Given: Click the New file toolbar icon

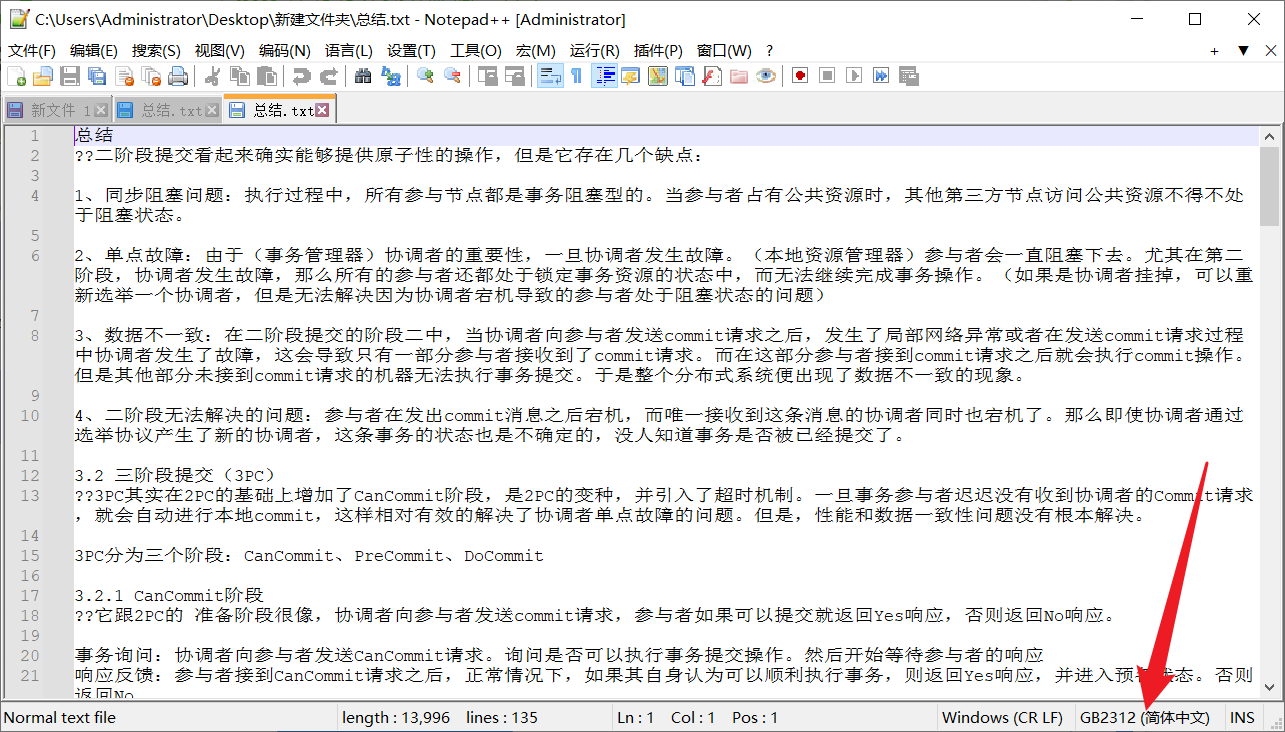Looking at the screenshot, I should [x=17, y=76].
